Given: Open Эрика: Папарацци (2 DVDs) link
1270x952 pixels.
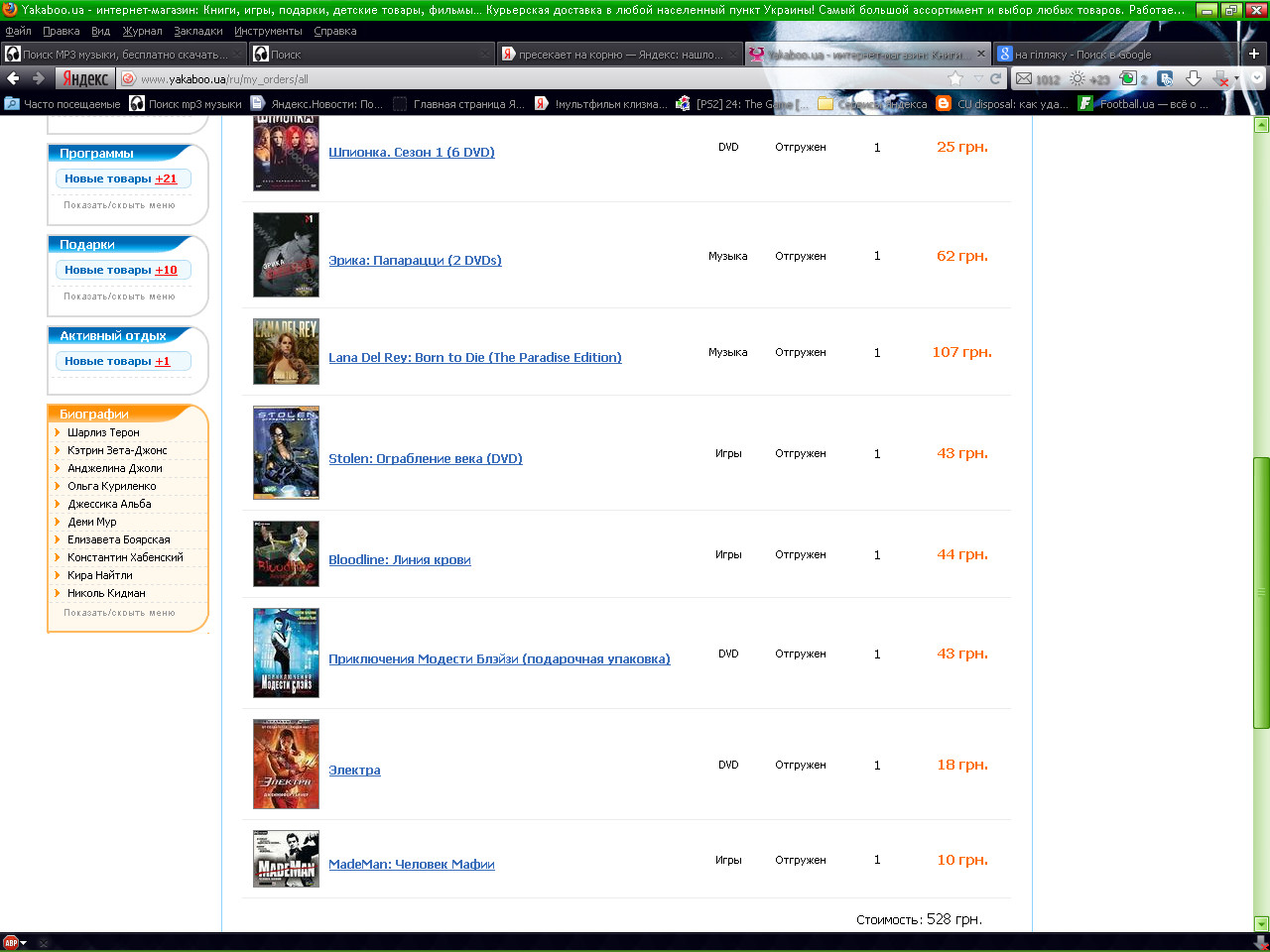Looking at the screenshot, I should (x=415, y=260).
